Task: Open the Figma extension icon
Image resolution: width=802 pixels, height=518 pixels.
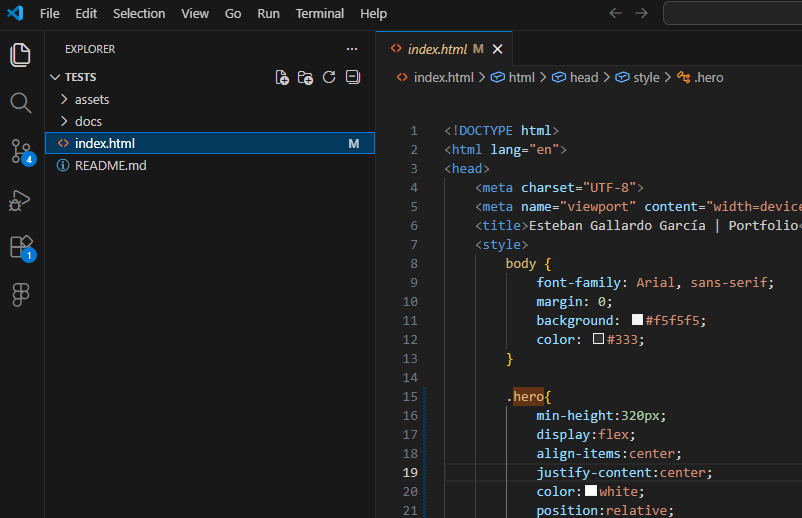Action: click(x=21, y=295)
